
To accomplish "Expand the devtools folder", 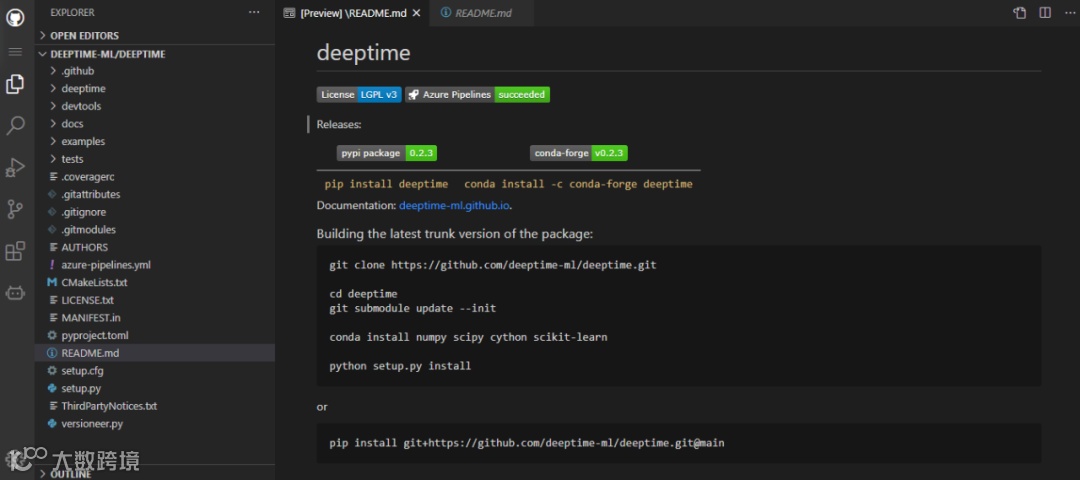I will pos(155,106).
